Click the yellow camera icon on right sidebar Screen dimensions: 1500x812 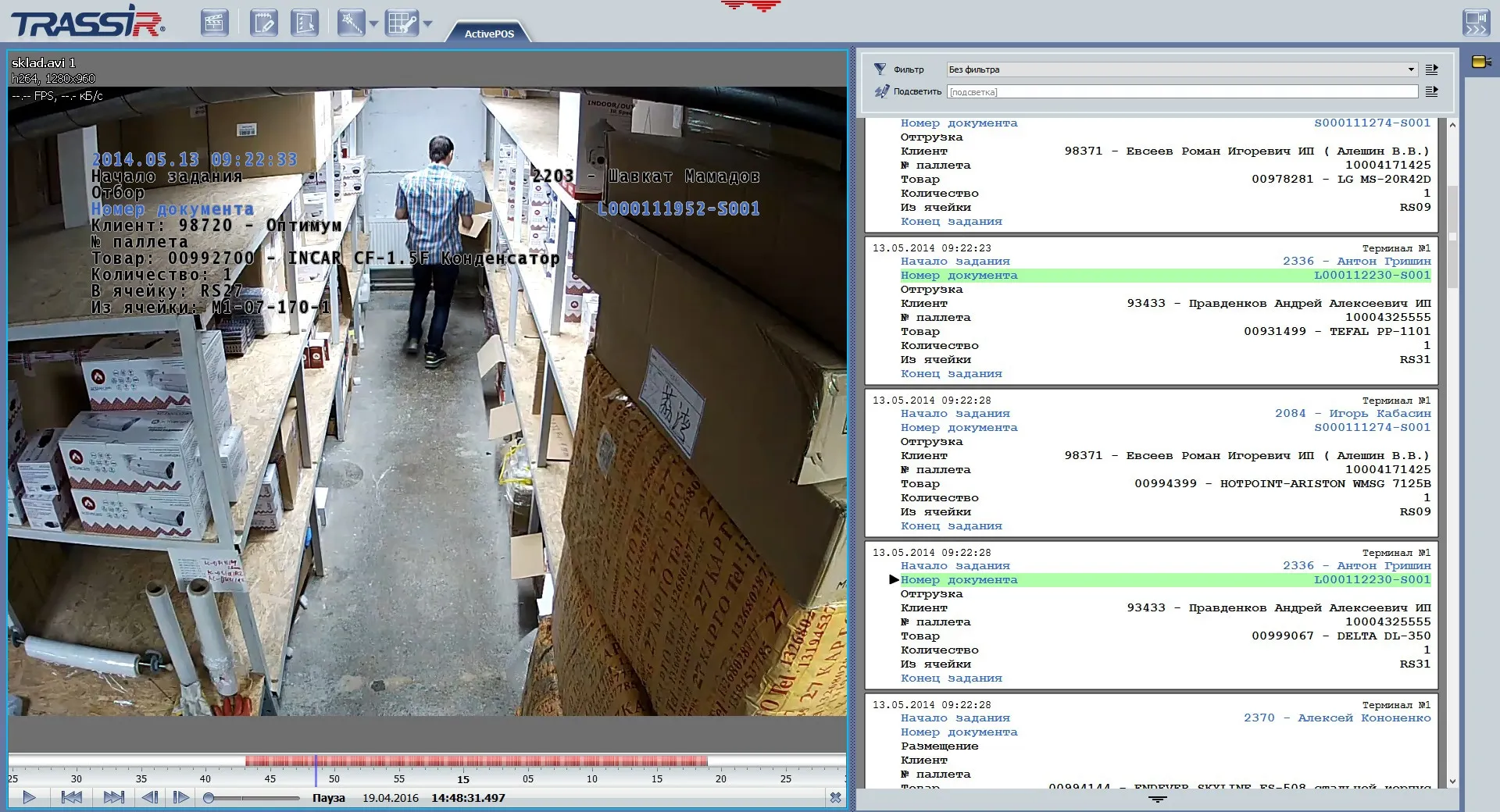pos(1480,62)
